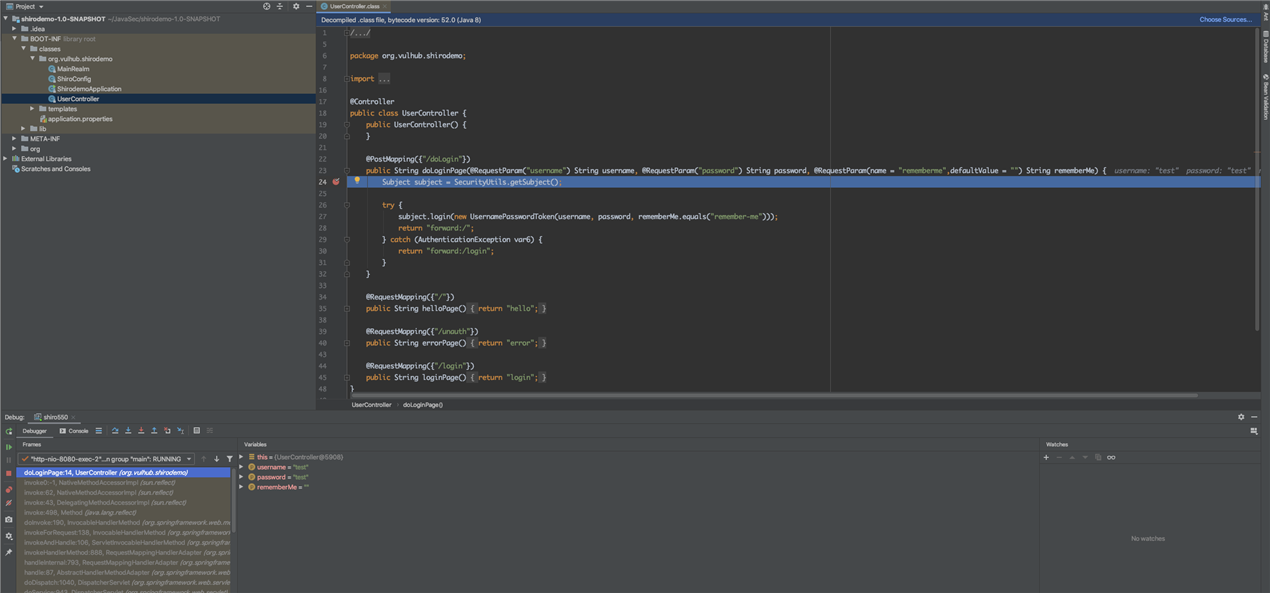Expand the rememberMe variable
Image resolution: width=1270 pixels, height=593 pixels.
[241, 487]
